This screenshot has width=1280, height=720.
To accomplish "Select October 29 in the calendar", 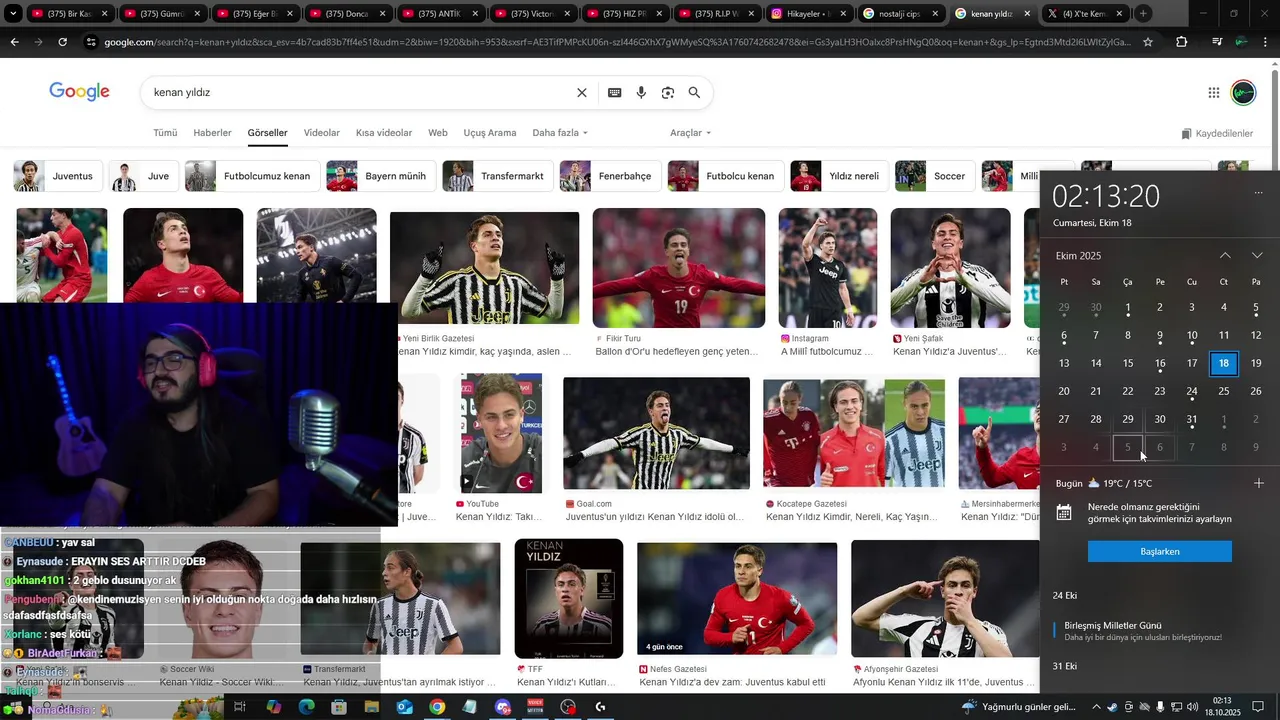I will 1128,419.
